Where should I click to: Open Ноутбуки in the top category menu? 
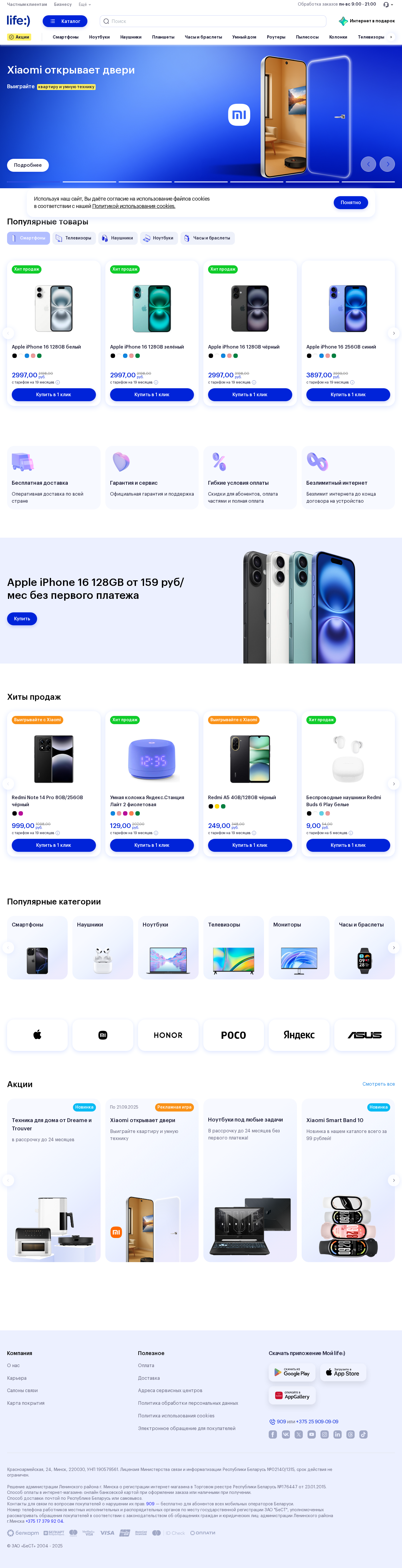click(x=99, y=37)
